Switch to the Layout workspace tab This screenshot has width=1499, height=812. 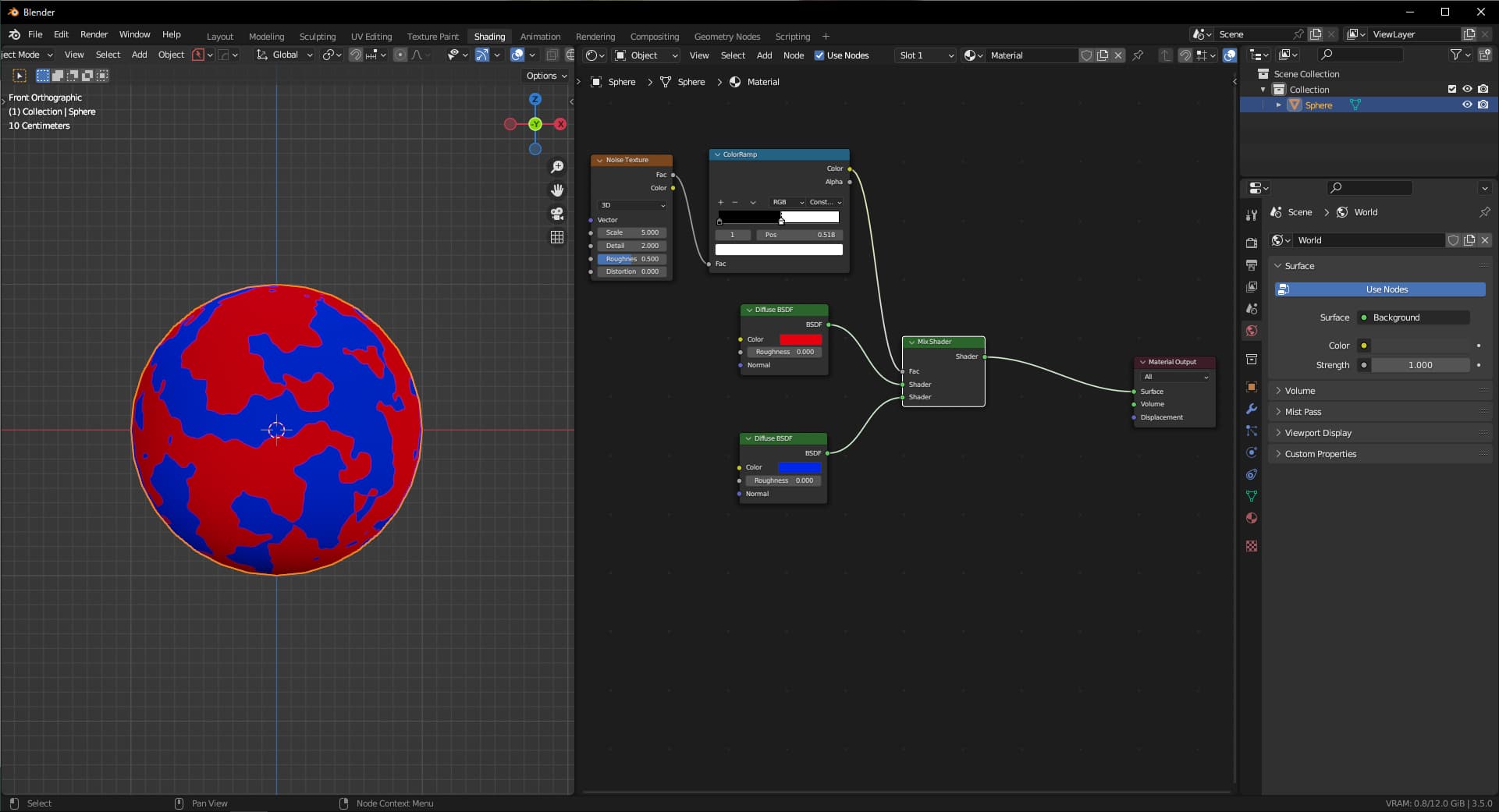[219, 37]
